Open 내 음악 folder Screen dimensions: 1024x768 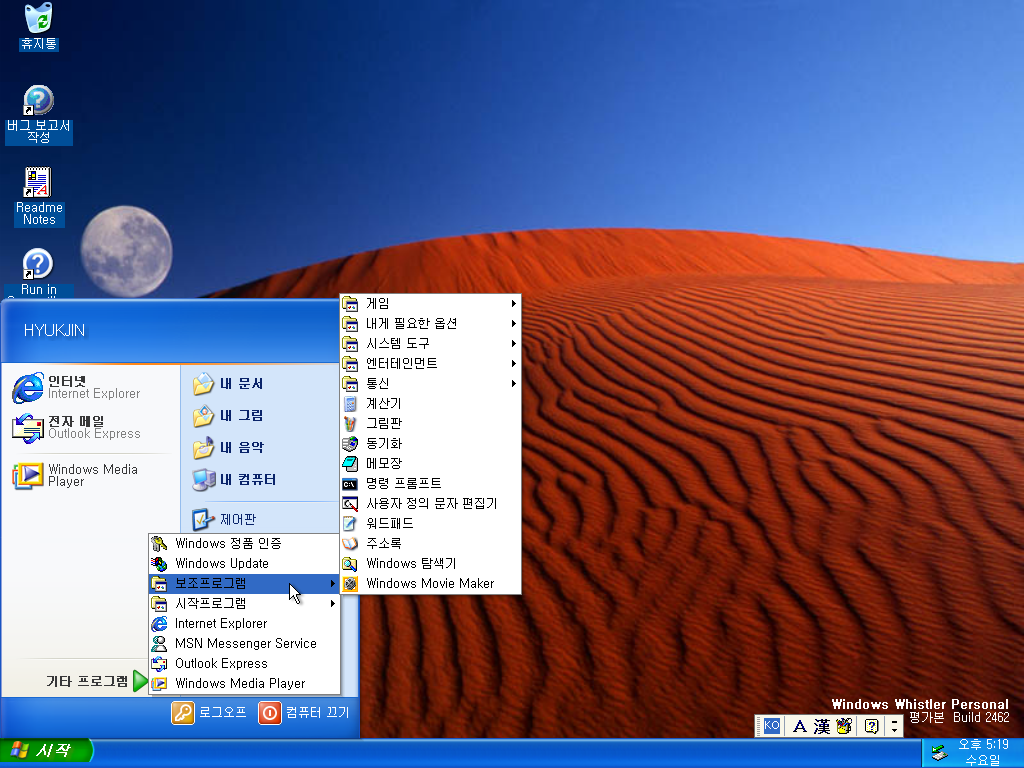[228, 447]
